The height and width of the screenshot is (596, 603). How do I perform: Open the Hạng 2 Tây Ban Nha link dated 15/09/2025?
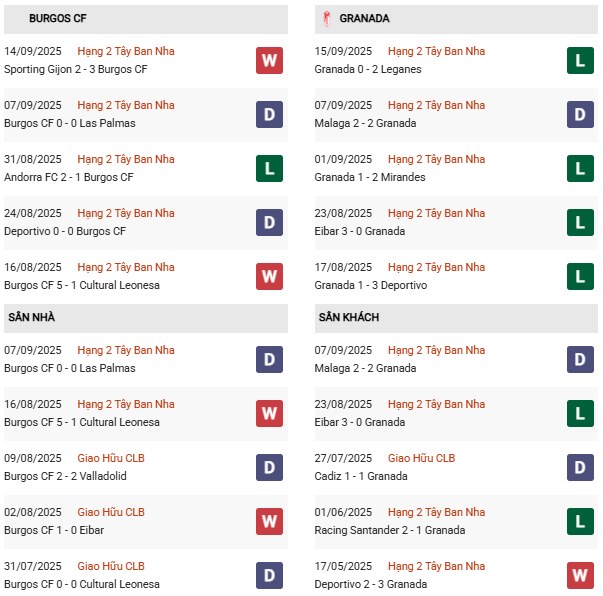coord(436,52)
